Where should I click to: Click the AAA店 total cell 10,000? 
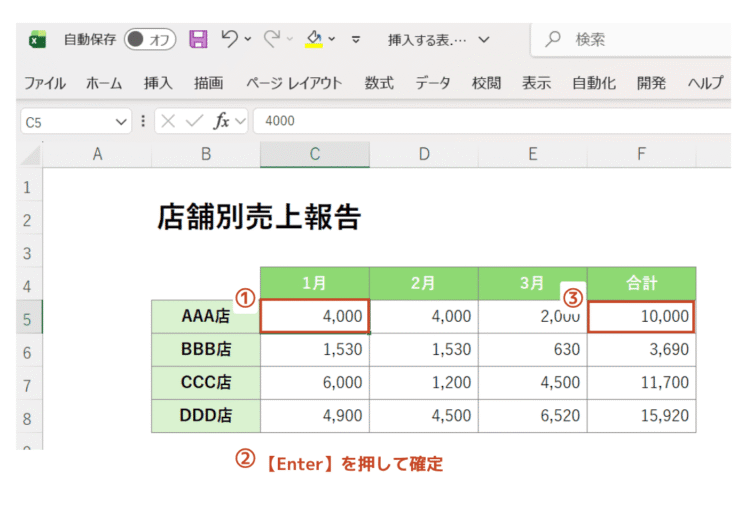pyautogui.click(x=641, y=316)
